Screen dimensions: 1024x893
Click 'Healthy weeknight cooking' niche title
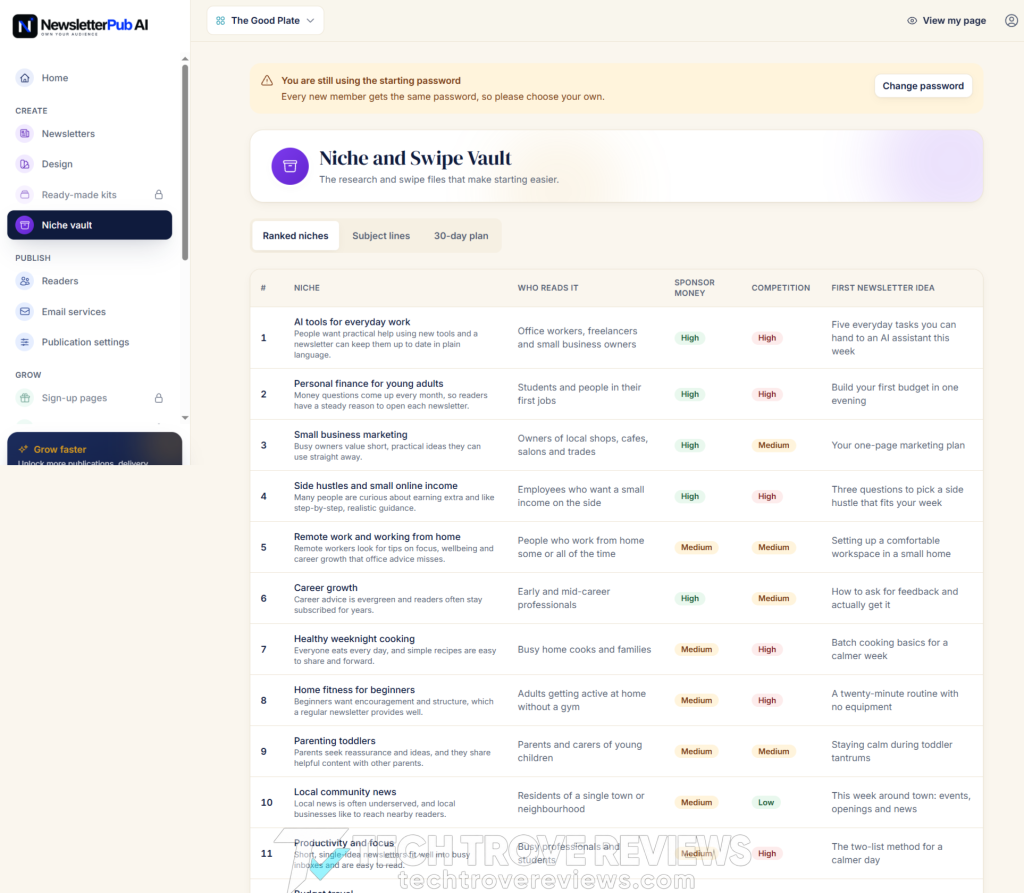click(354, 639)
